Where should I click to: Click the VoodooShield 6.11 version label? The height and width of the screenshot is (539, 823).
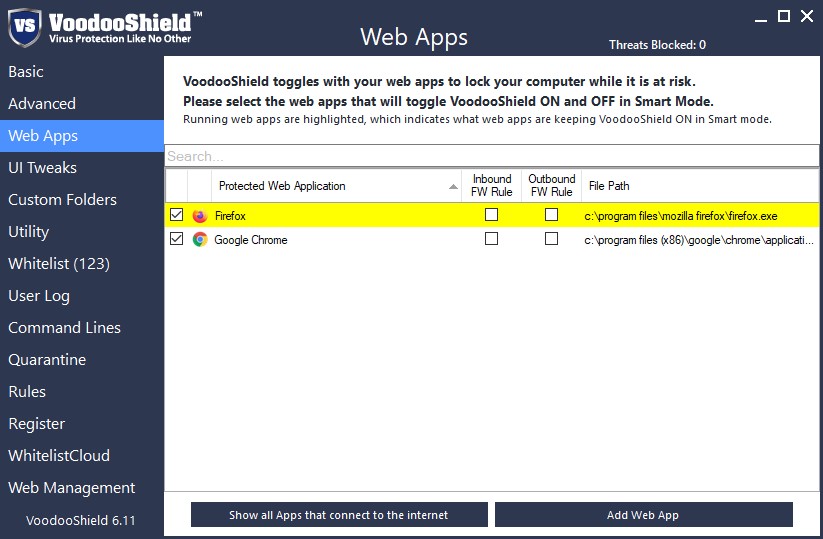coord(80,520)
